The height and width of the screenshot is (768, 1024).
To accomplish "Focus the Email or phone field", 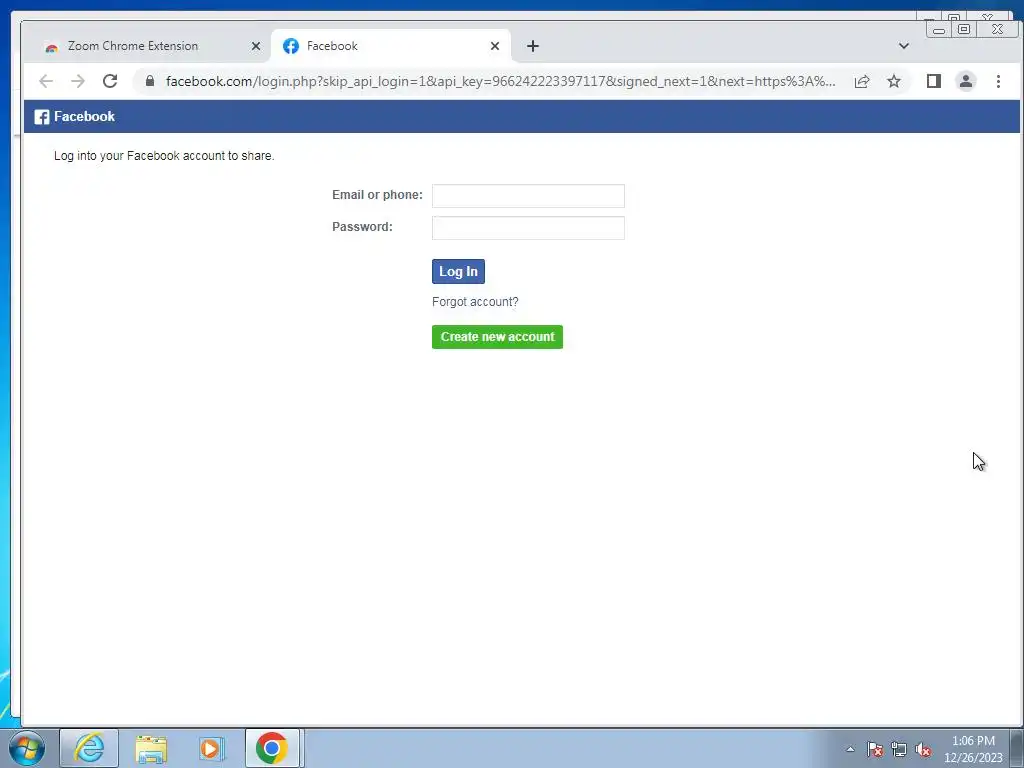I will [528, 196].
